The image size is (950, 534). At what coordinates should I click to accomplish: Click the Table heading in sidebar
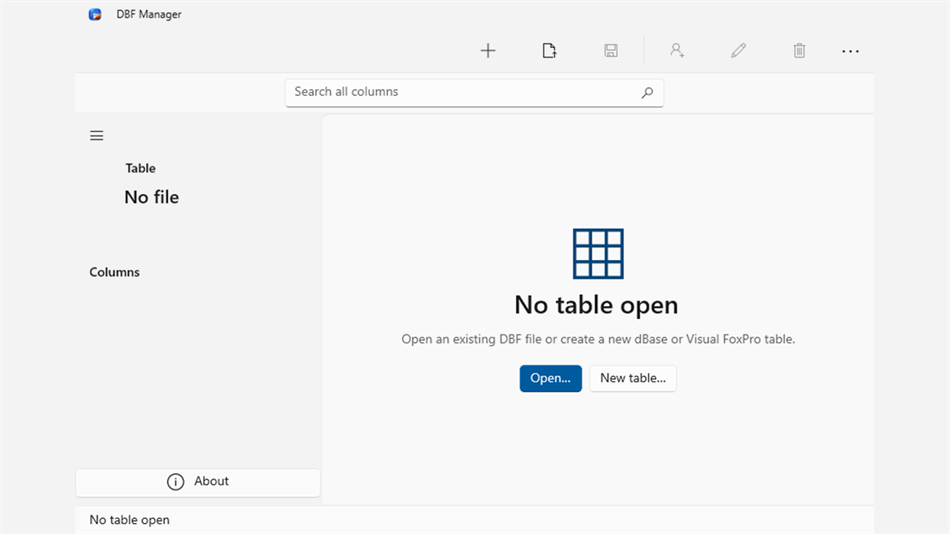[x=141, y=169]
